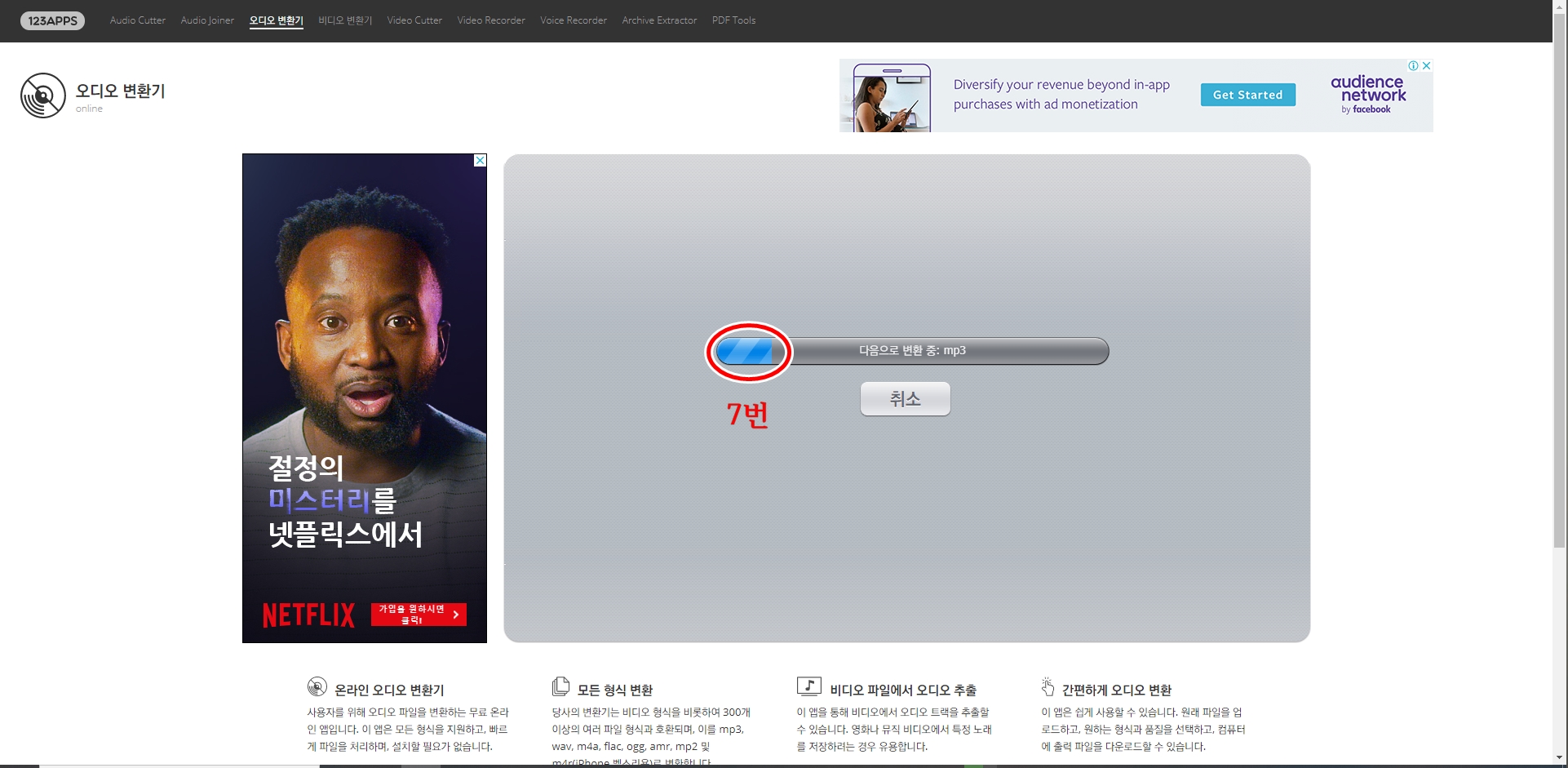Click the Netflix signup red button
1568x768 pixels.
click(x=419, y=615)
